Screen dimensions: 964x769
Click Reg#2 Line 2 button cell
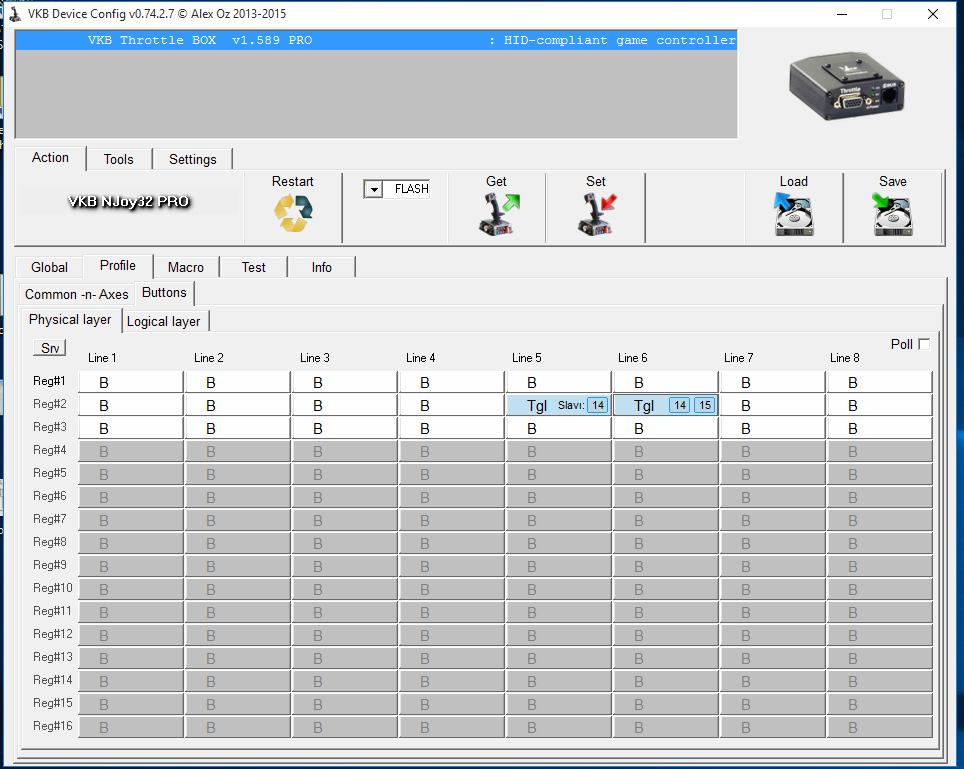coord(237,406)
